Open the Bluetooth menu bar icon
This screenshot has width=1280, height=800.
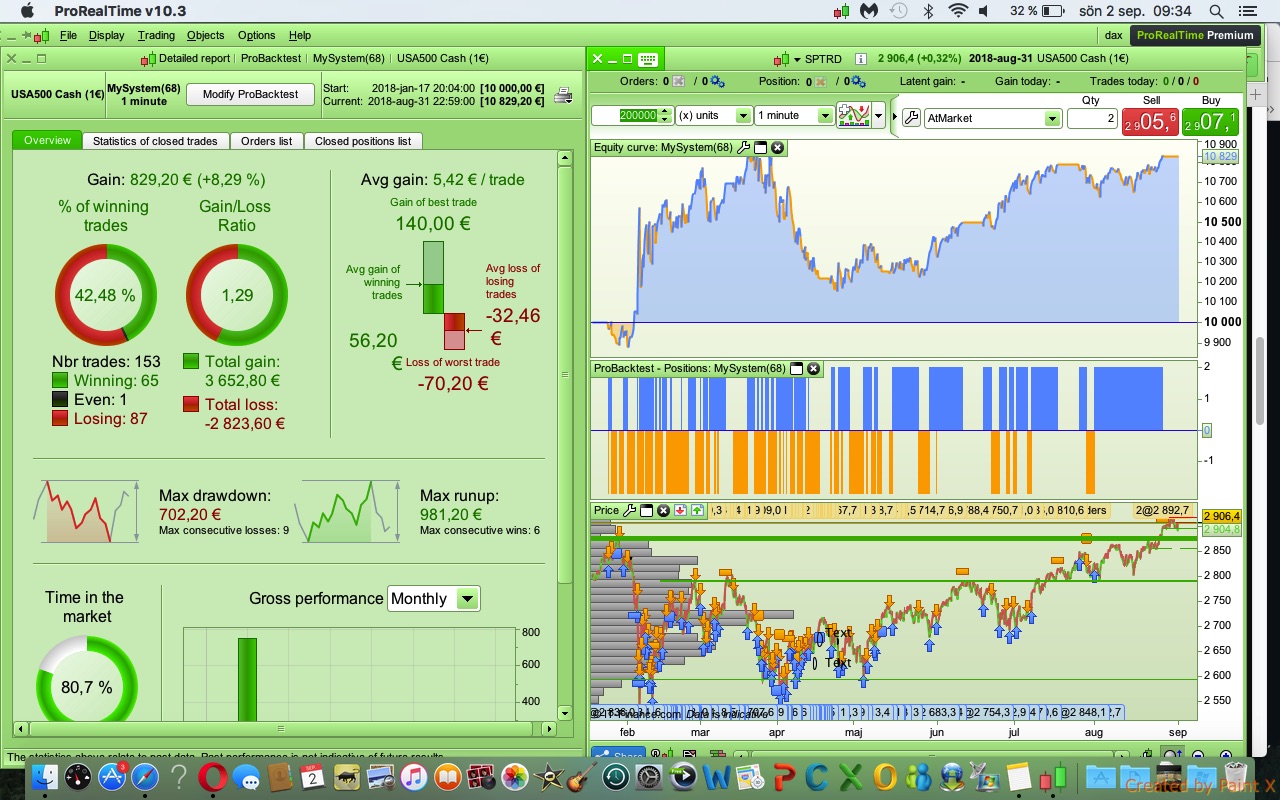tap(927, 11)
